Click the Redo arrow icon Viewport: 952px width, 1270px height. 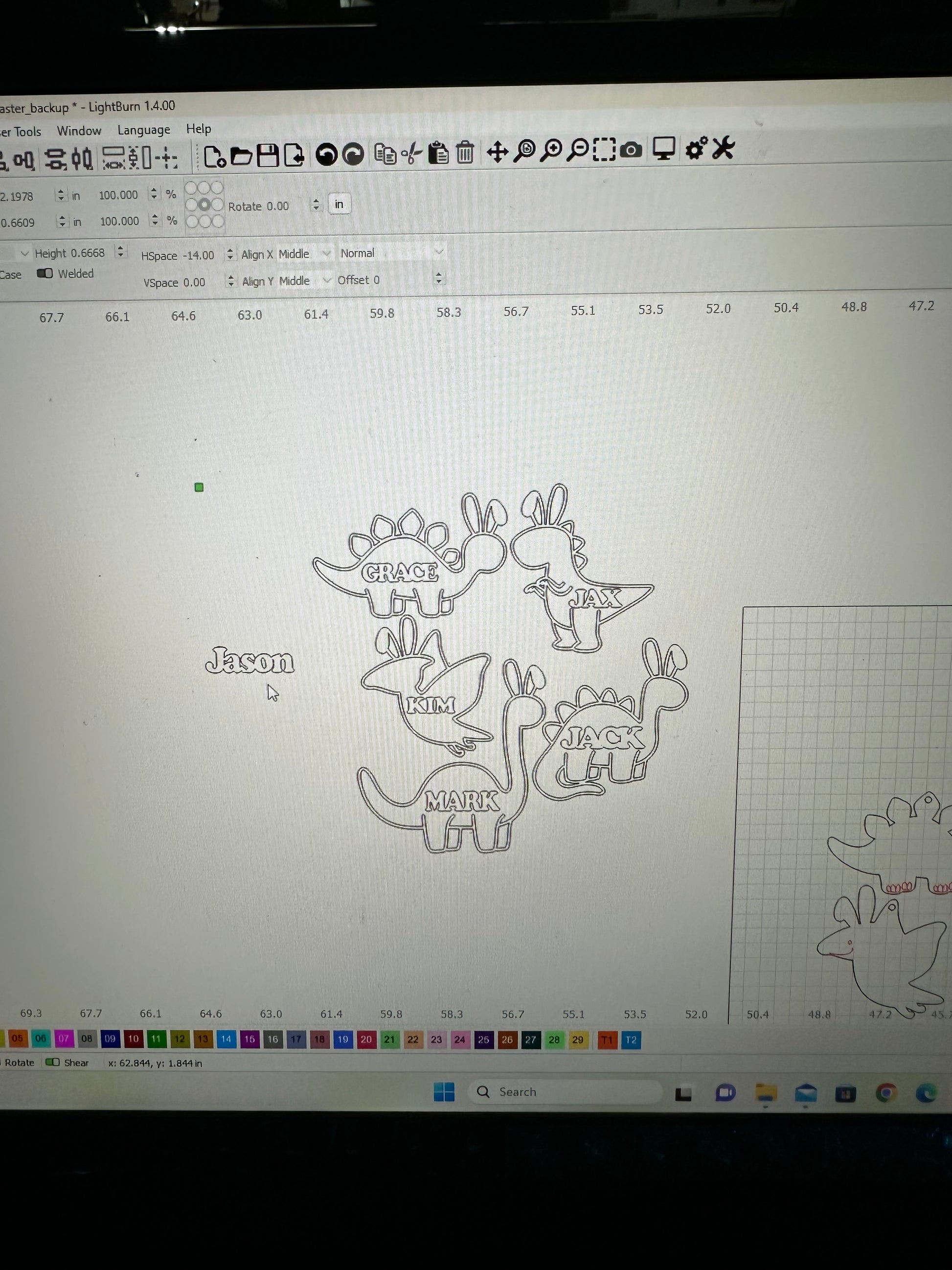[353, 155]
